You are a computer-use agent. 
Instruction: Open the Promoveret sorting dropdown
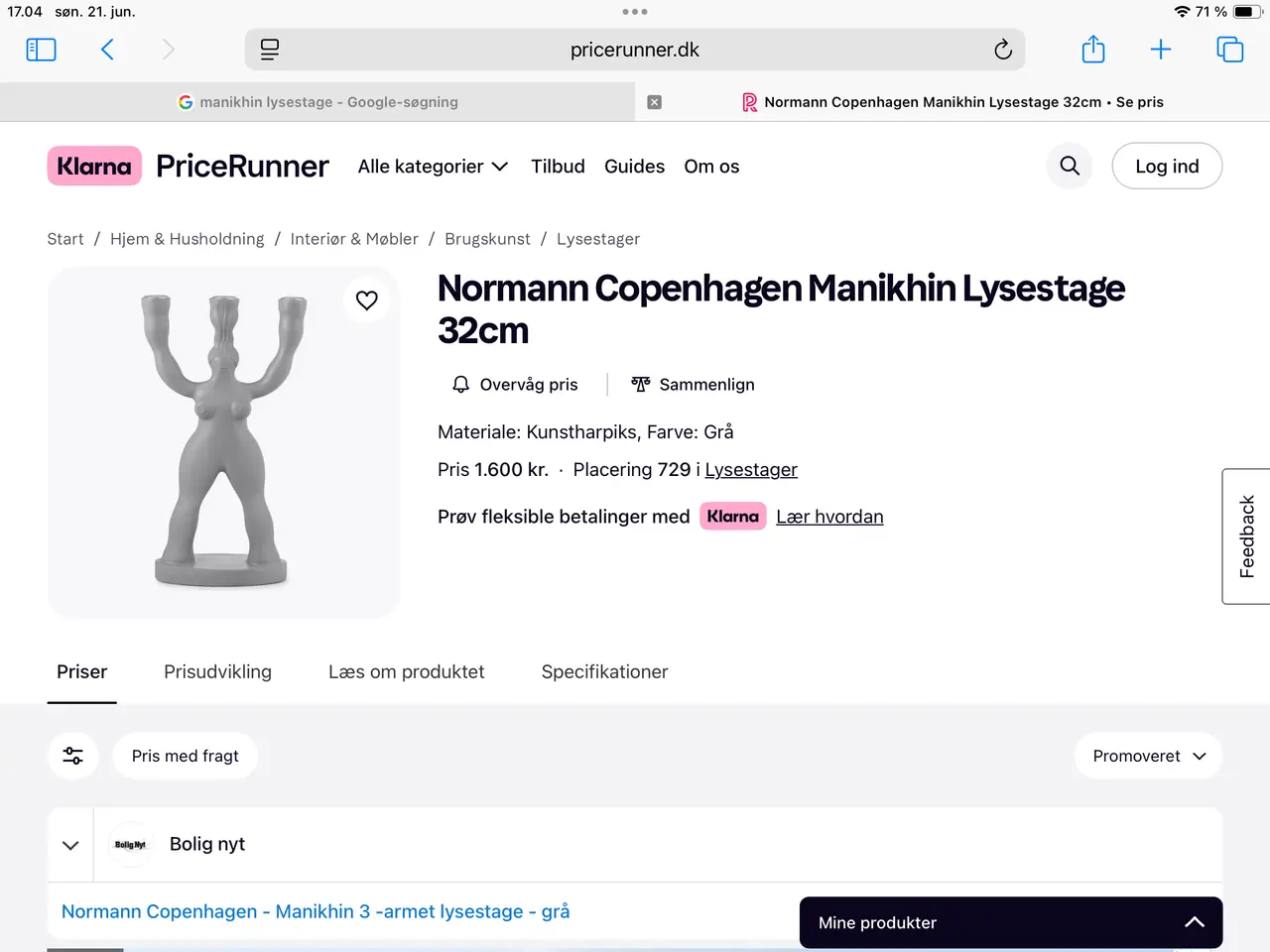(1148, 756)
